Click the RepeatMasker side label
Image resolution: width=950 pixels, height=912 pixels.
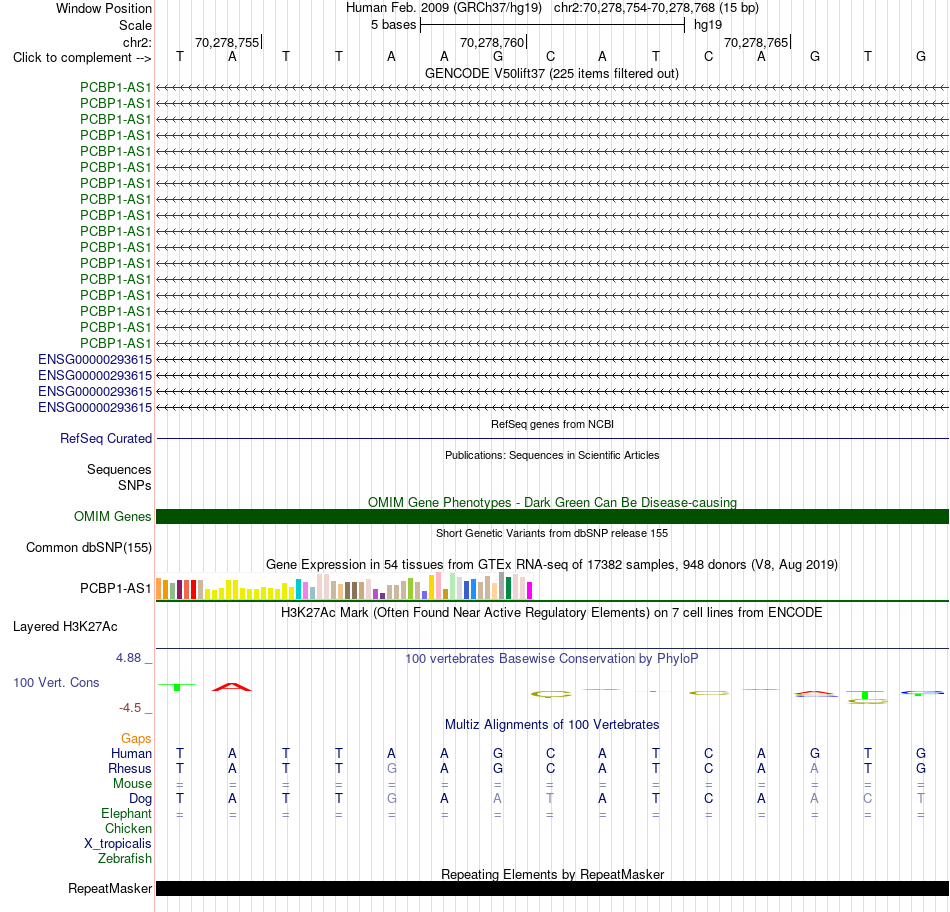(110, 888)
